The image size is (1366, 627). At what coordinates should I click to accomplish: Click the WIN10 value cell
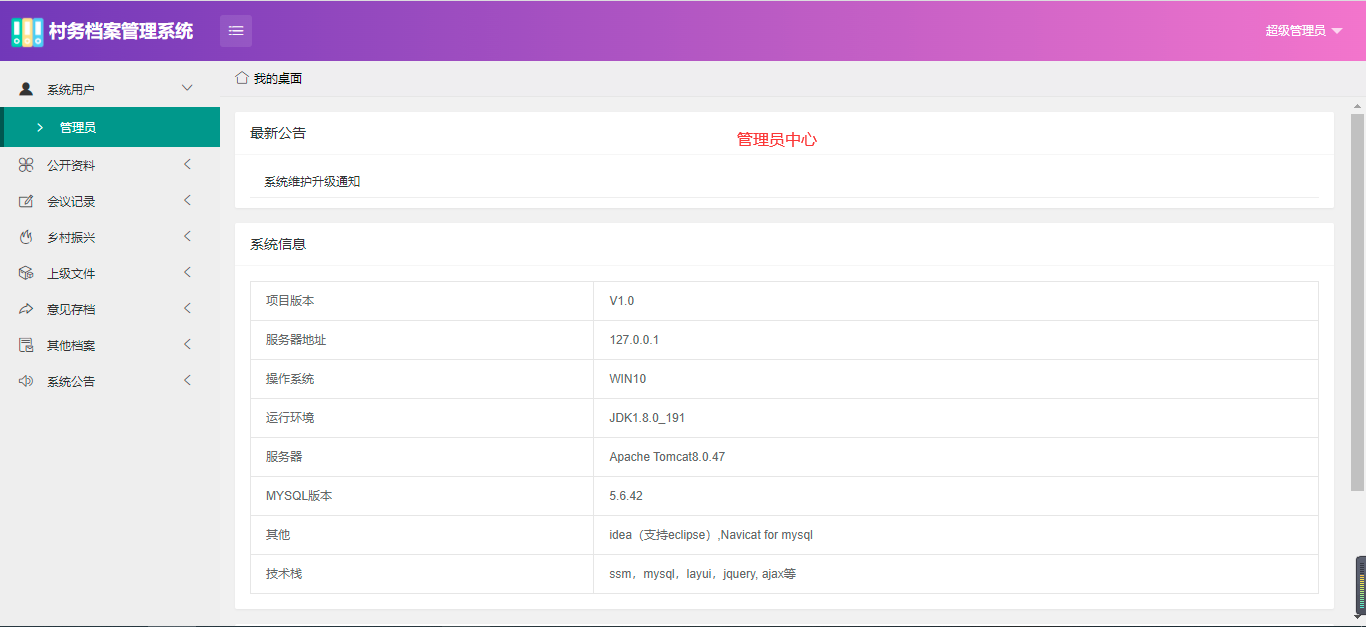click(x=956, y=379)
